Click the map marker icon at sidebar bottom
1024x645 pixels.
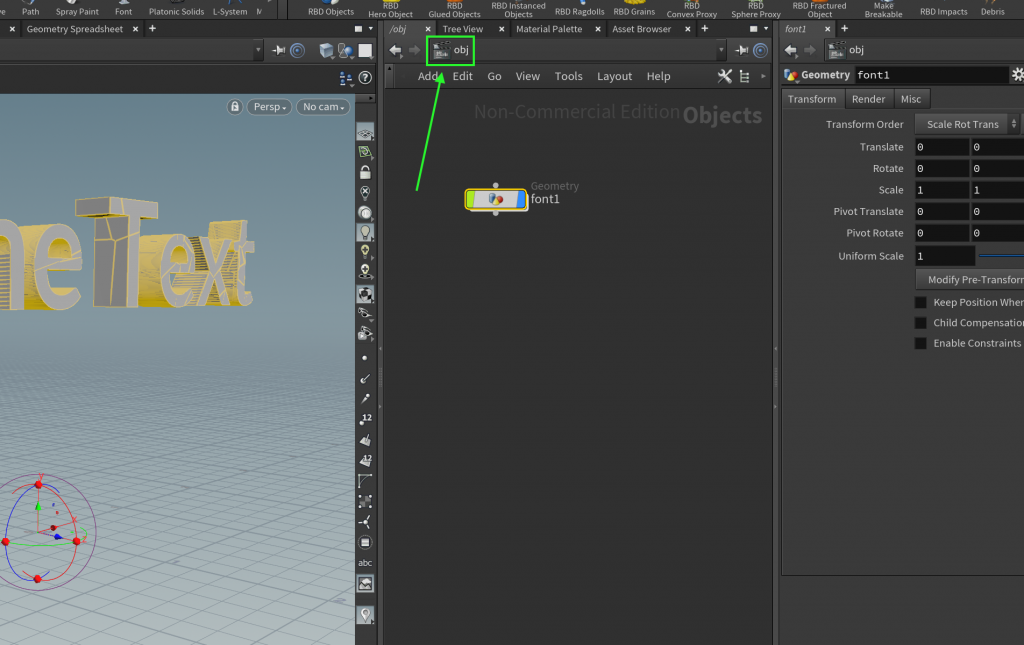(x=365, y=614)
